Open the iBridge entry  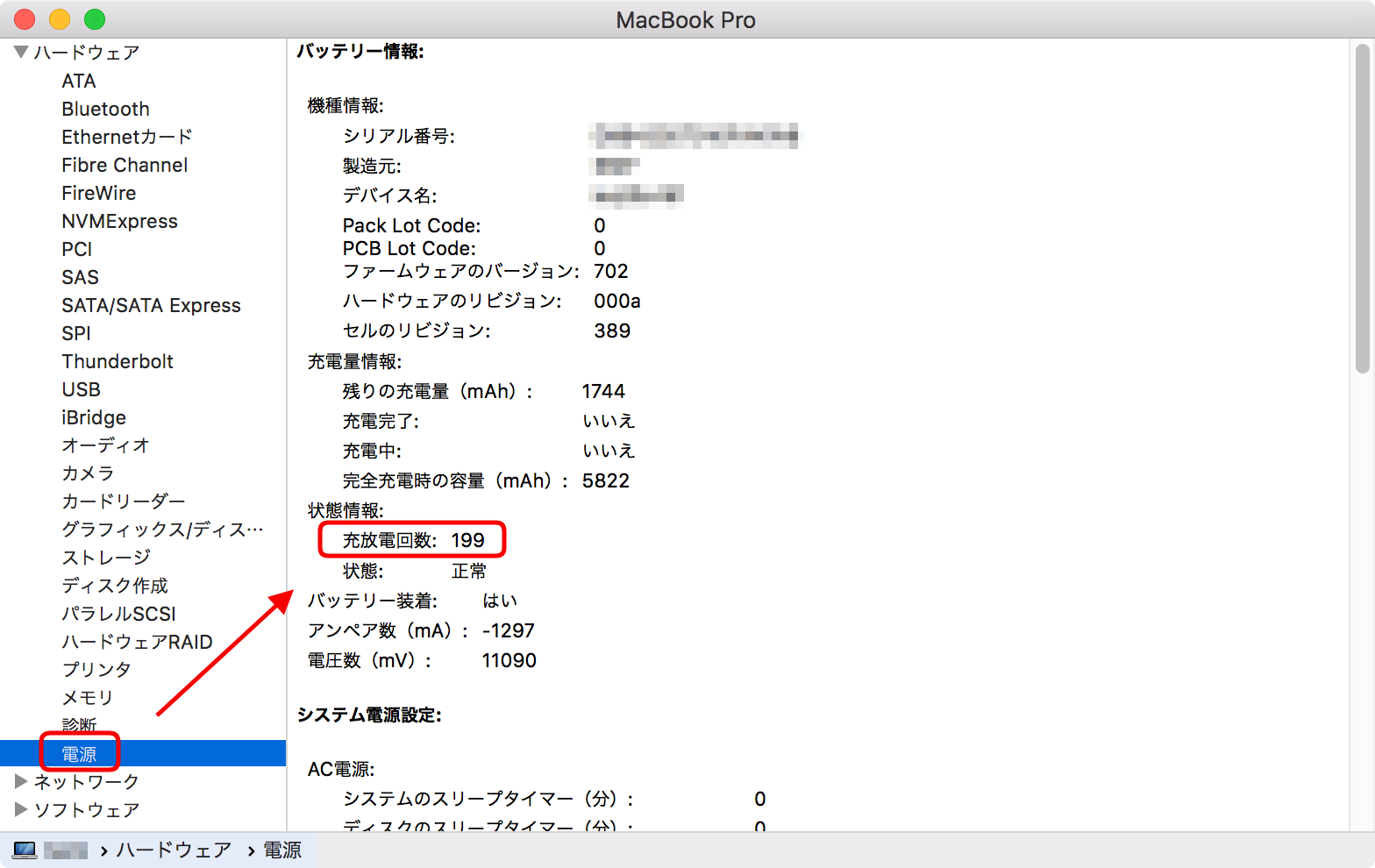(x=94, y=417)
